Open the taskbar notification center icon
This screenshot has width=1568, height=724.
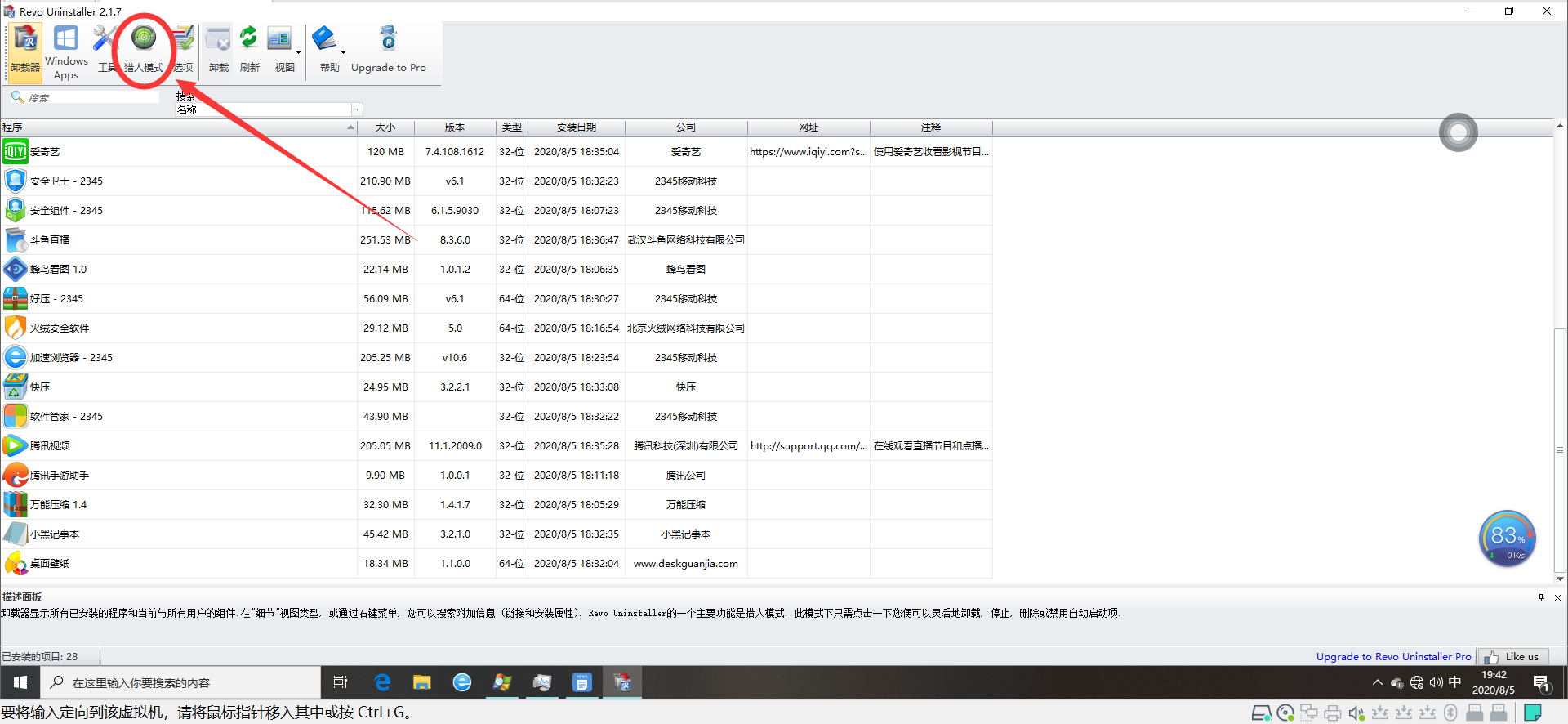pyautogui.click(x=1541, y=683)
